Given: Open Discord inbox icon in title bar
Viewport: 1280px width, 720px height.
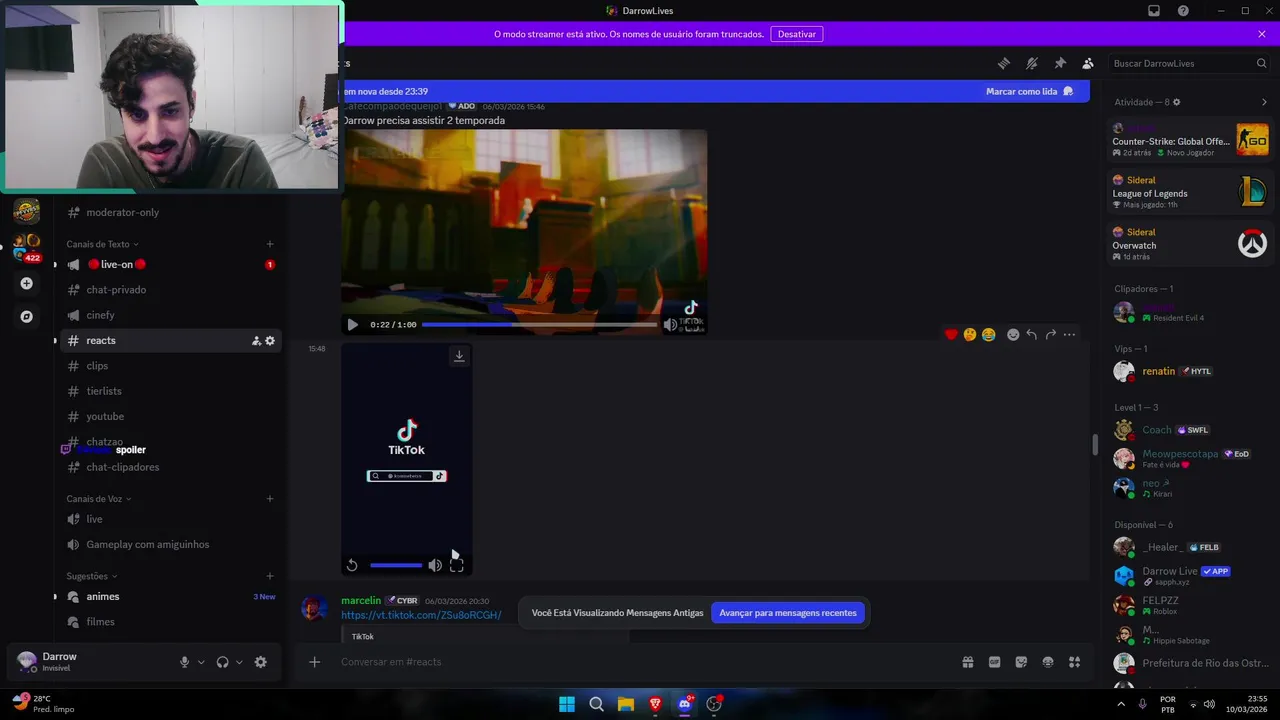Looking at the screenshot, I should pyautogui.click(x=1154, y=11).
